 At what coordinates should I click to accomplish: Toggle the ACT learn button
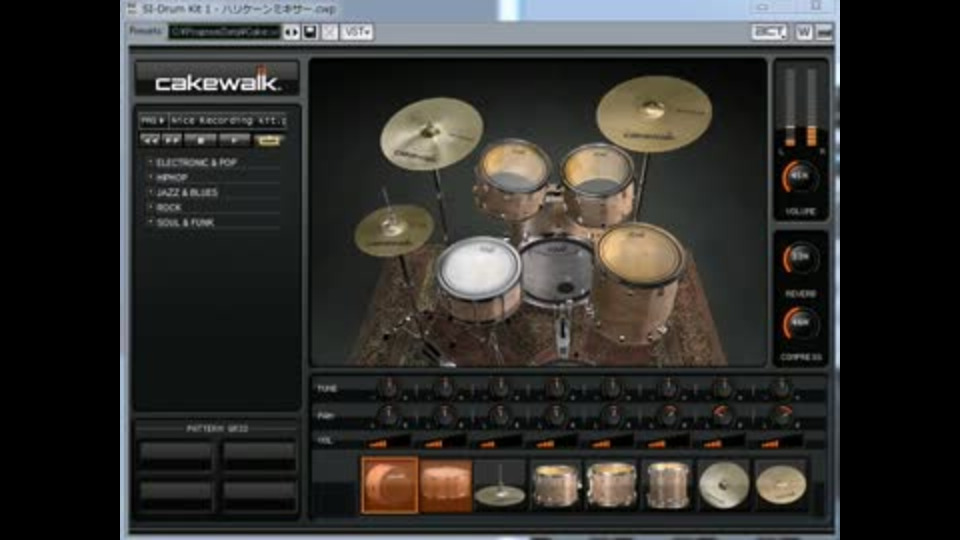[x=769, y=32]
